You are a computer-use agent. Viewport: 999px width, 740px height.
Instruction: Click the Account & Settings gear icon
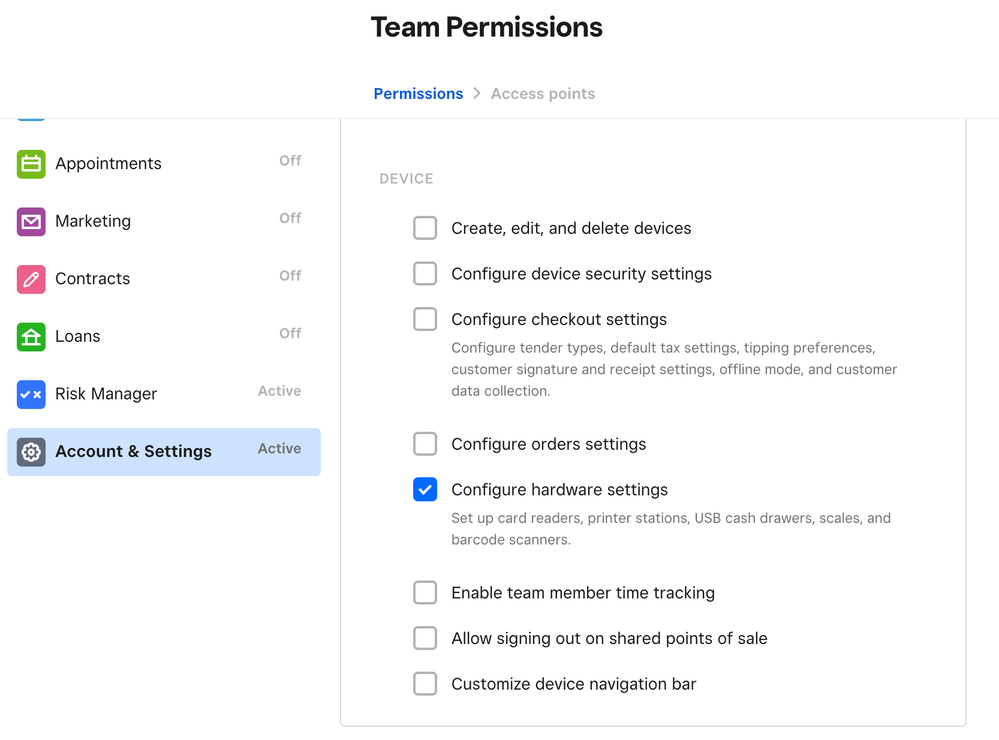[x=31, y=452]
